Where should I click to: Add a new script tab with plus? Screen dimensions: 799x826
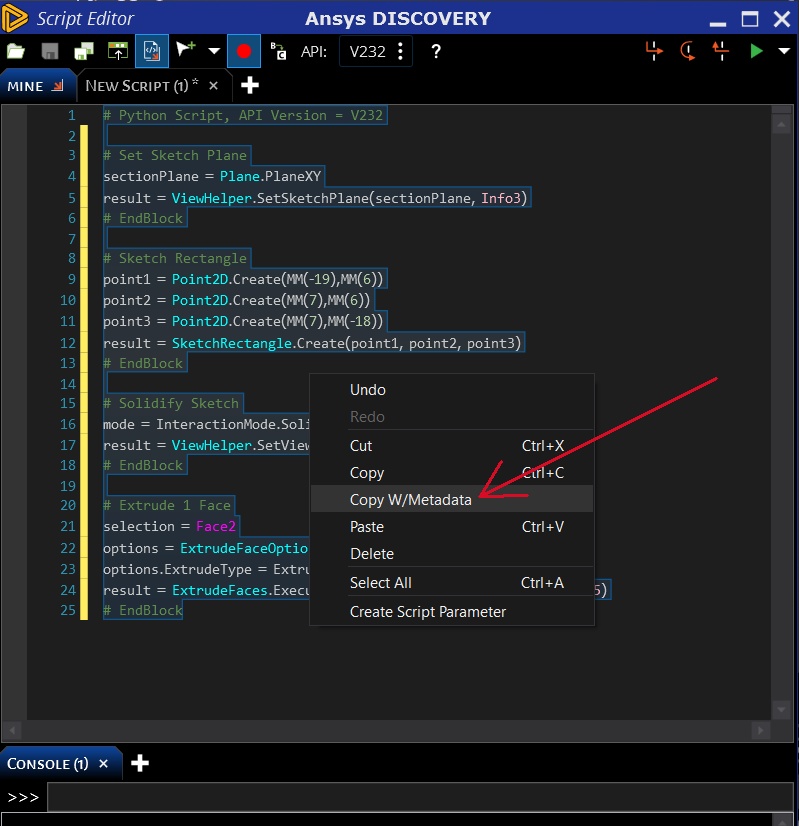(250, 86)
